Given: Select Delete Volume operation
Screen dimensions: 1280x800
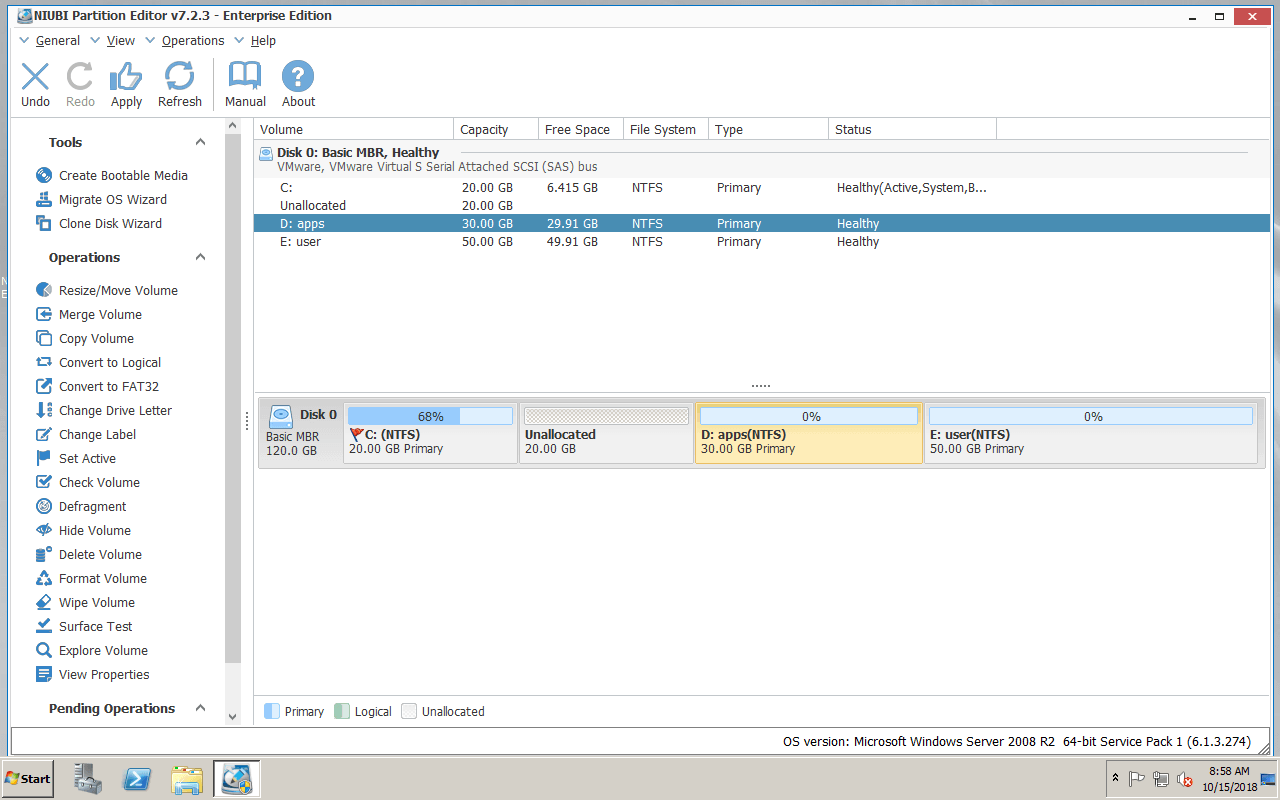Looking at the screenshot, I should pos(89,554).
